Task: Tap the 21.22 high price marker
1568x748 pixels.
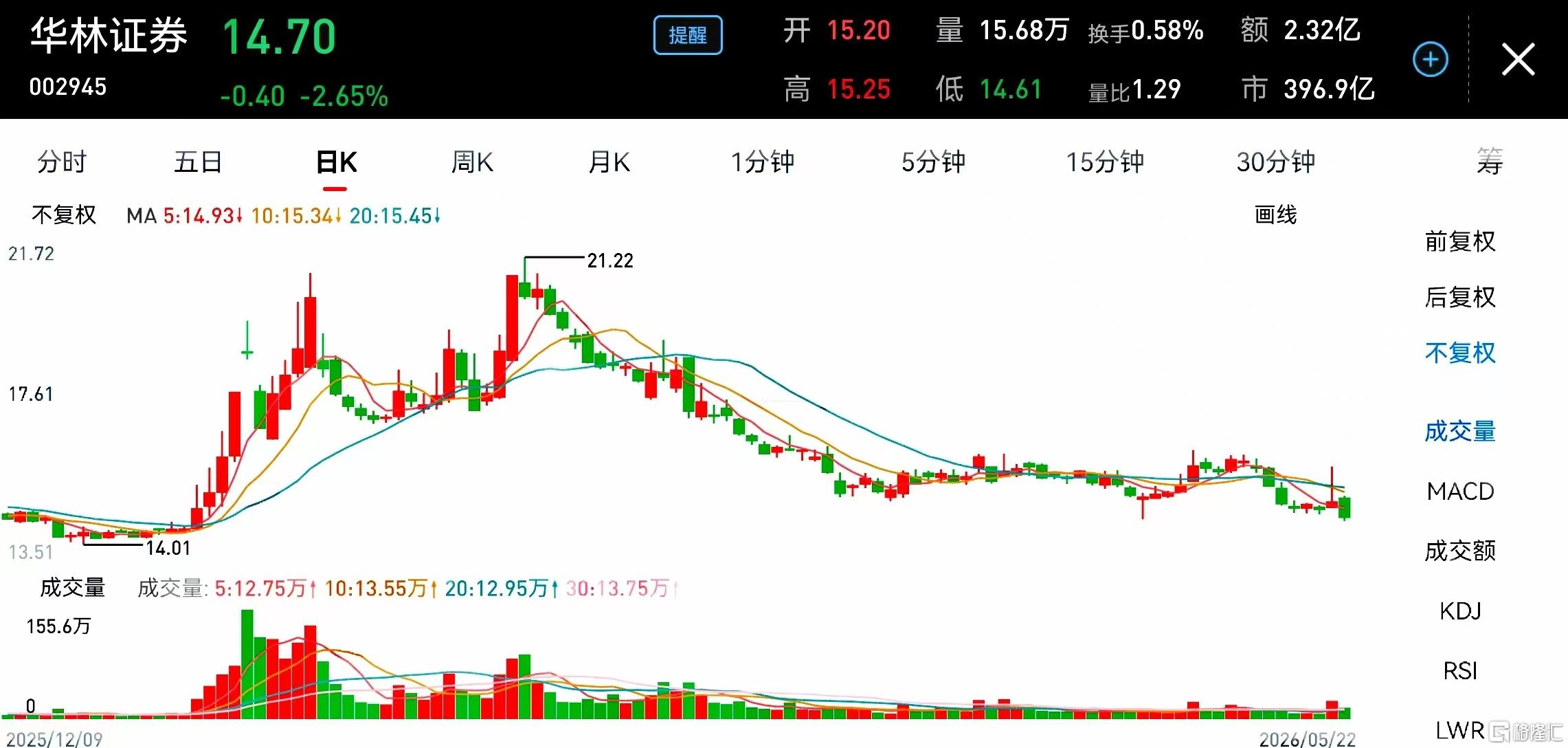Action: tap(610, 261)
